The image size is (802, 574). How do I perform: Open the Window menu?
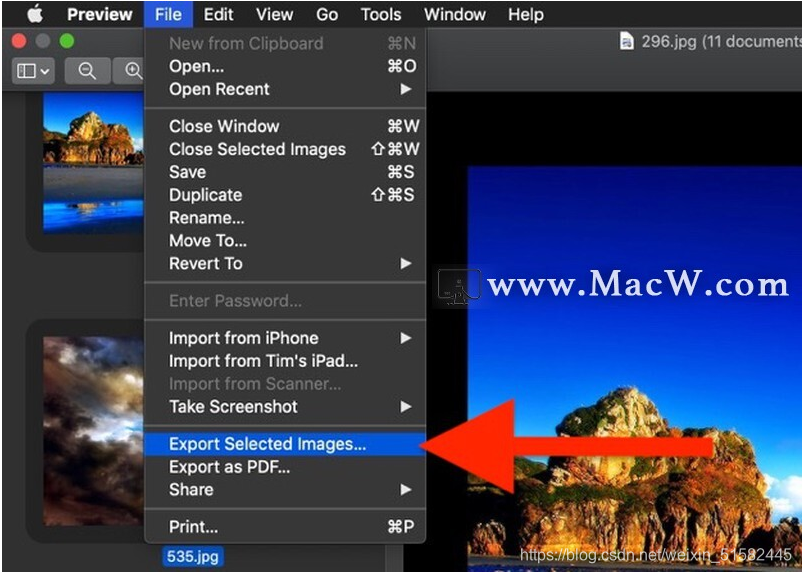455,14
